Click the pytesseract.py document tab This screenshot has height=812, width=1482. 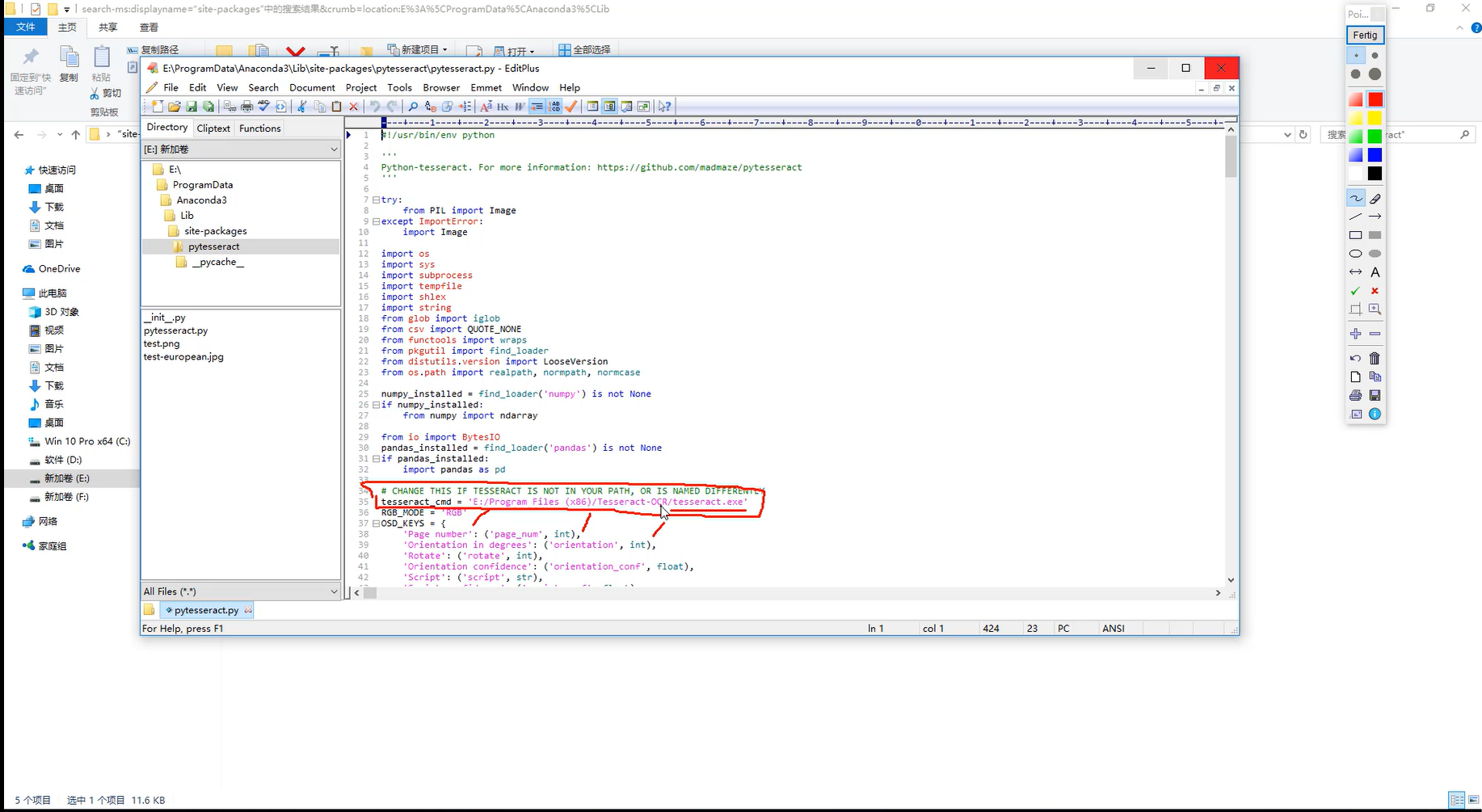pos(207,610)
